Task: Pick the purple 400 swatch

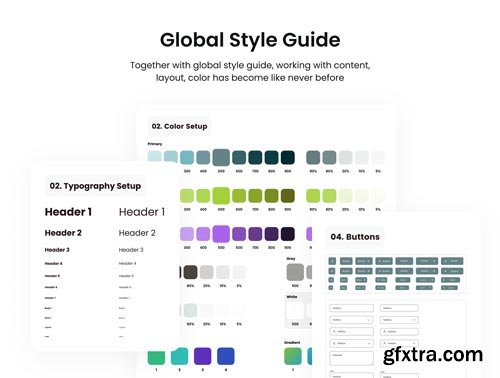Action: 203,234
